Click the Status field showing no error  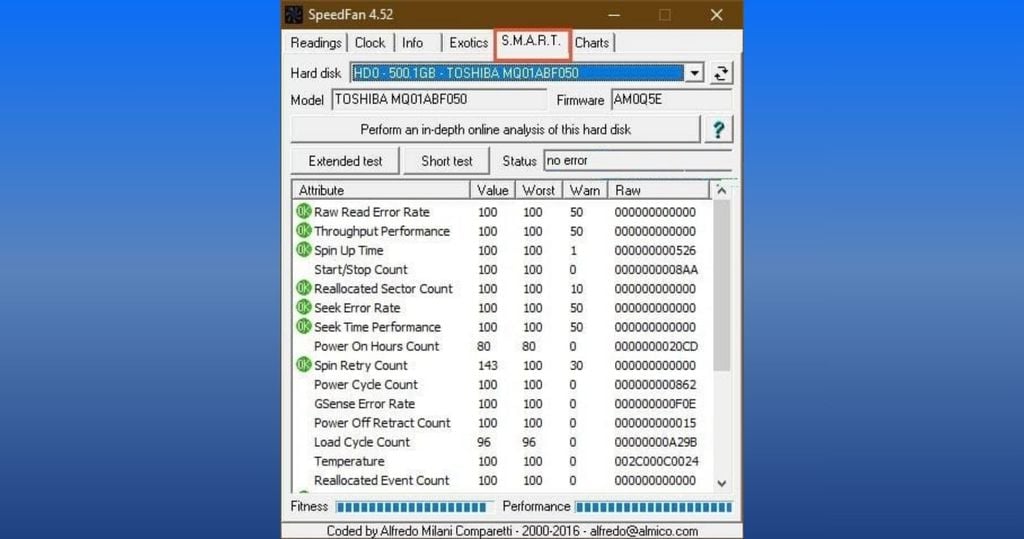[637, 161]
